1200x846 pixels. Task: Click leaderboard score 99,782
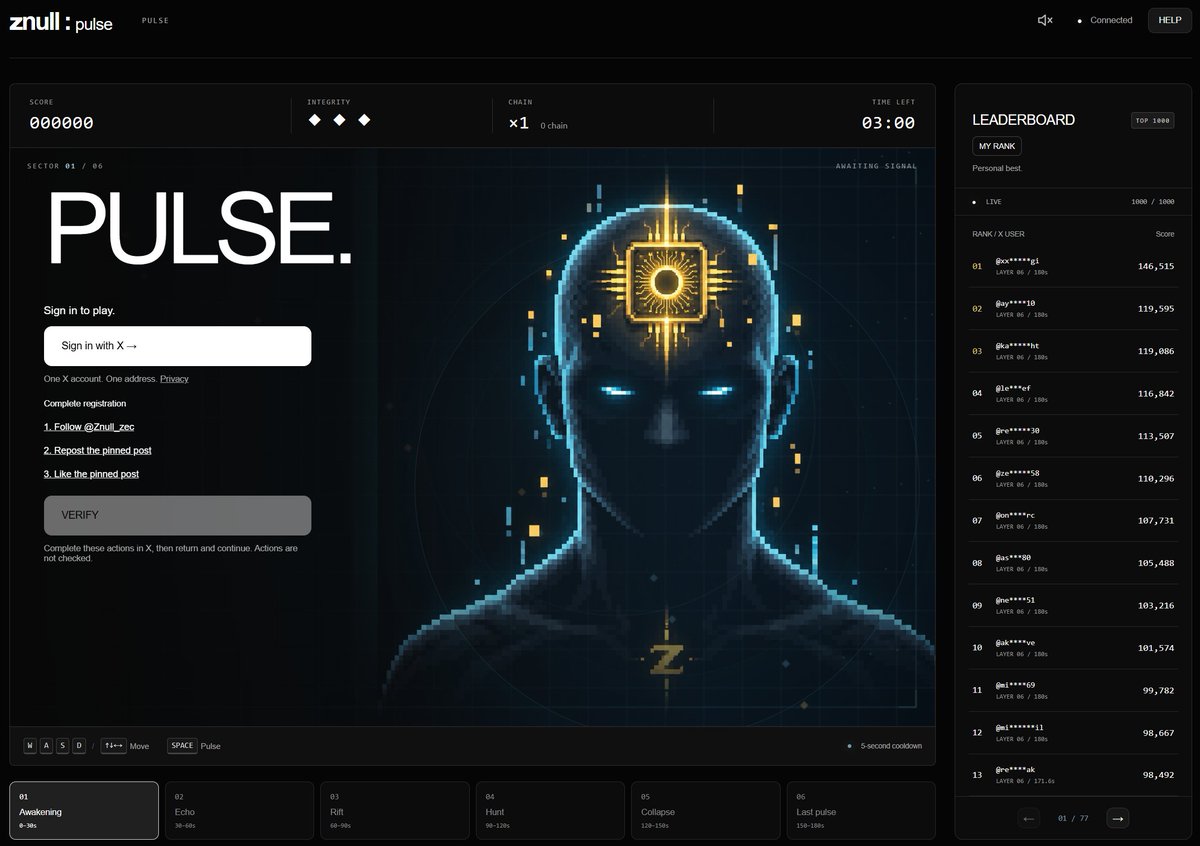(x=1159, y=690)
